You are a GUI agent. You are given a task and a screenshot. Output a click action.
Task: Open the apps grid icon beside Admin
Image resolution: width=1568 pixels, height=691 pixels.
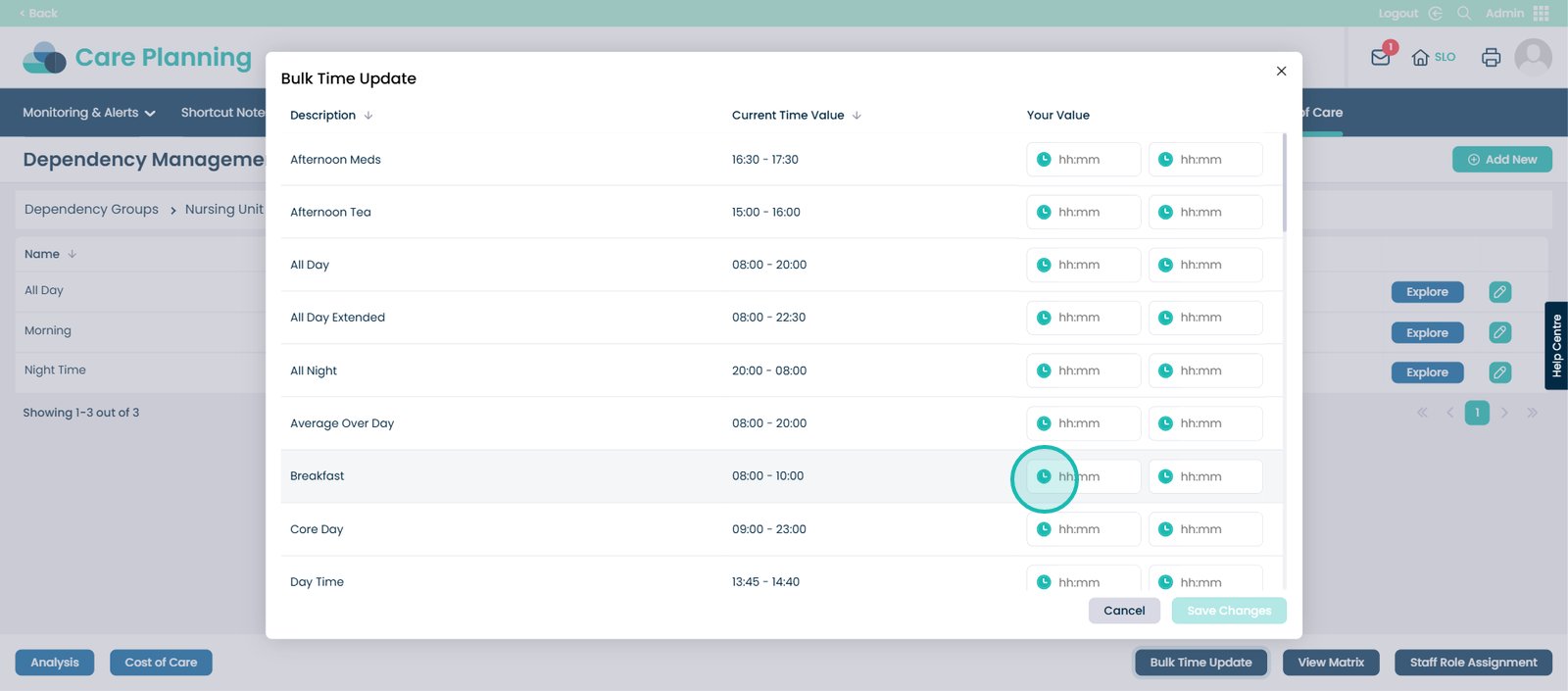1542,13
